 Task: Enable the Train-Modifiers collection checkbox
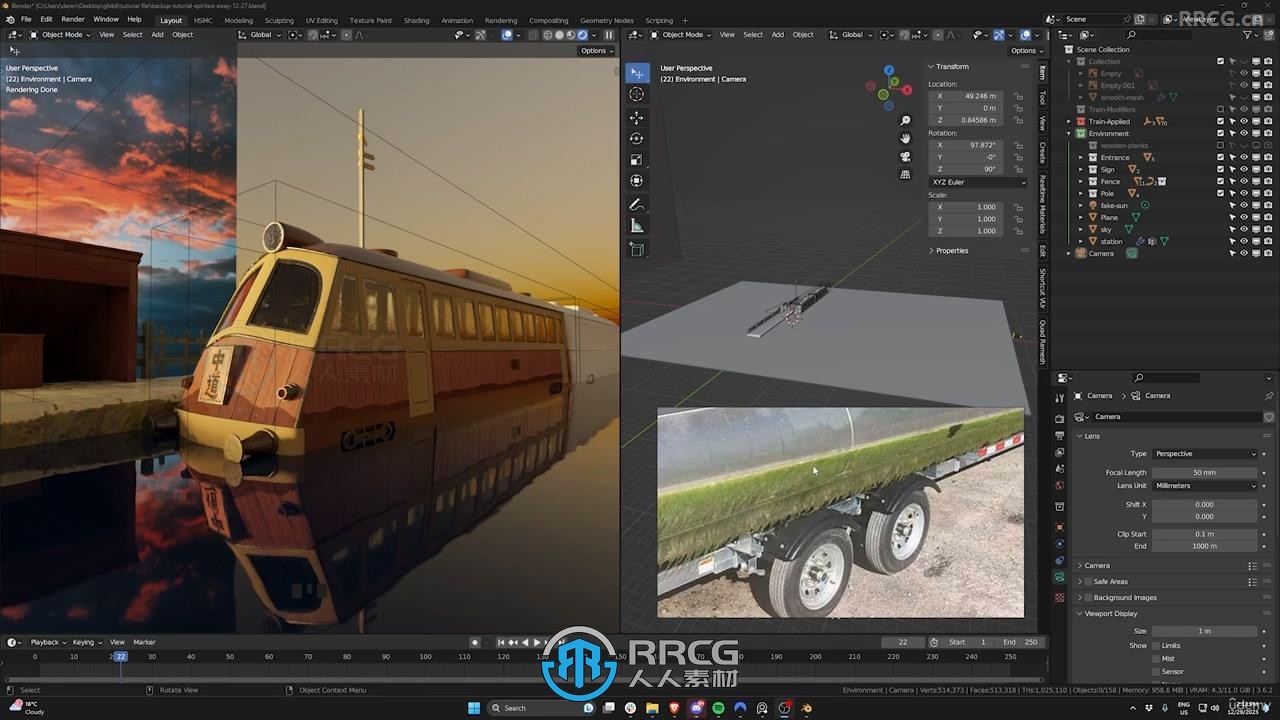pos(1220,109)
